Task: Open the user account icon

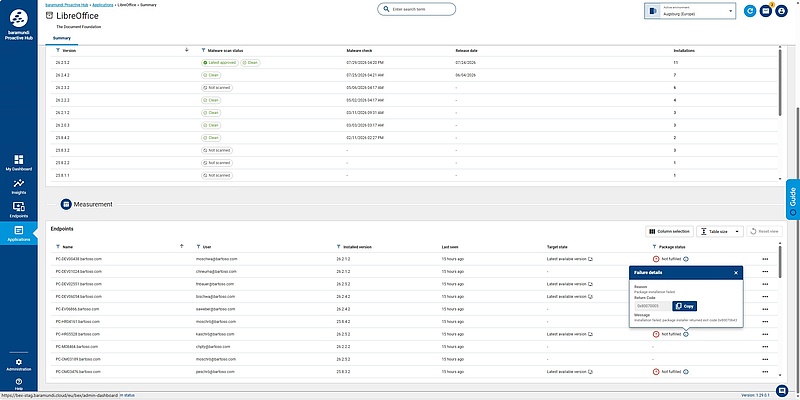Action: point(781,11)
